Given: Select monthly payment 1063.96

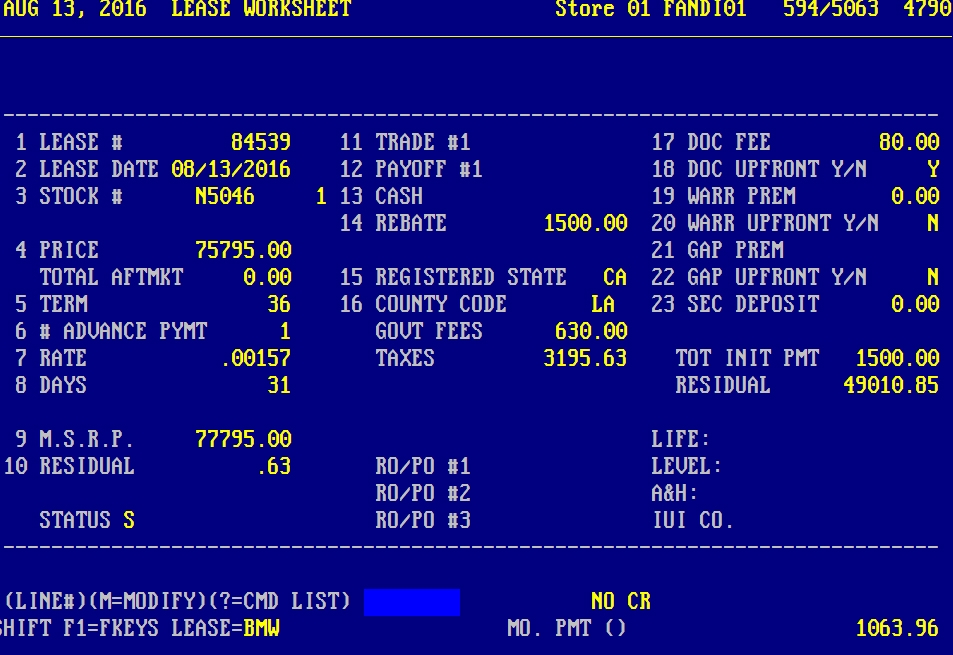Looking at the screenshot, I should 898,628.
